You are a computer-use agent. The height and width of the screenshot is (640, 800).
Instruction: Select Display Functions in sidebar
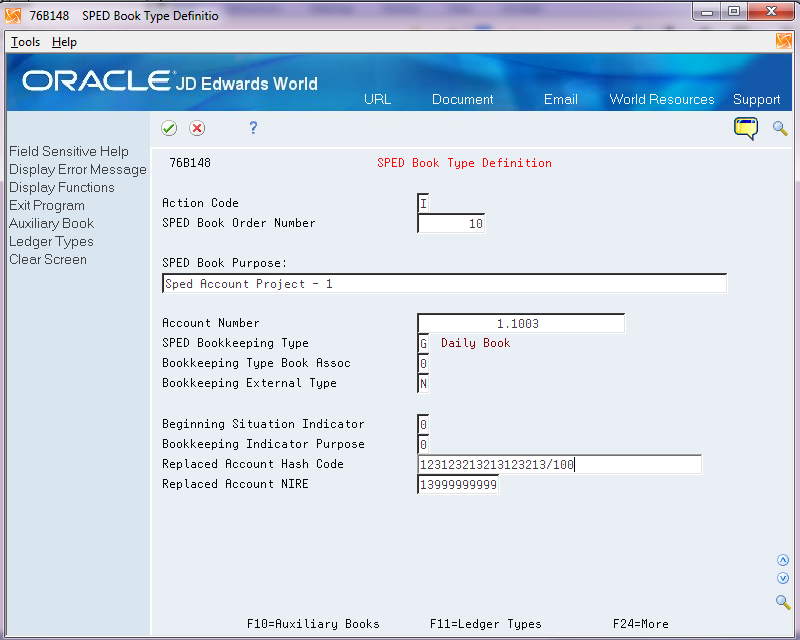tap(62, 187)
